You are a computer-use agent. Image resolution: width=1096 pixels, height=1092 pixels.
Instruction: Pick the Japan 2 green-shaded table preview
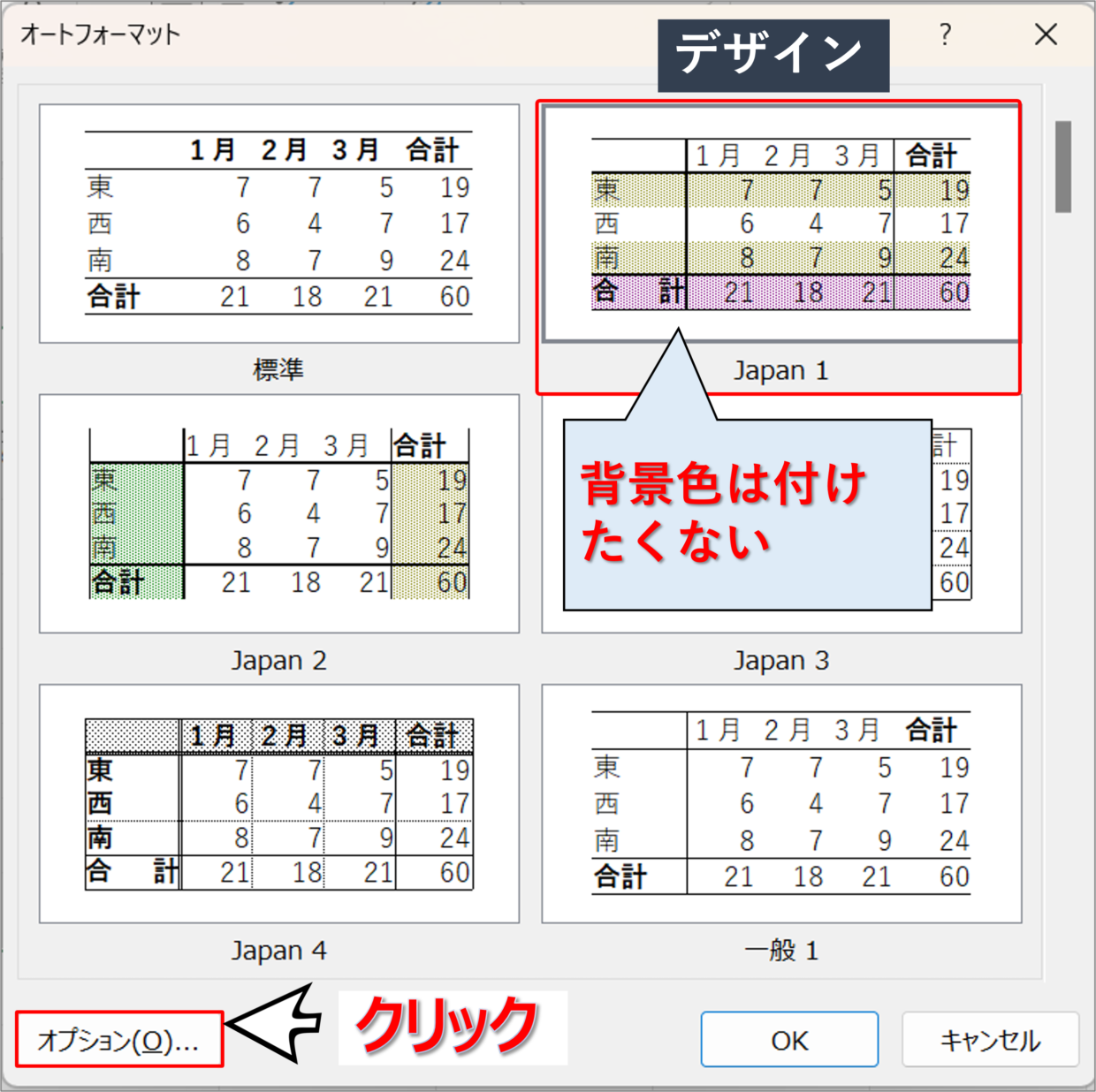[278, 513]
